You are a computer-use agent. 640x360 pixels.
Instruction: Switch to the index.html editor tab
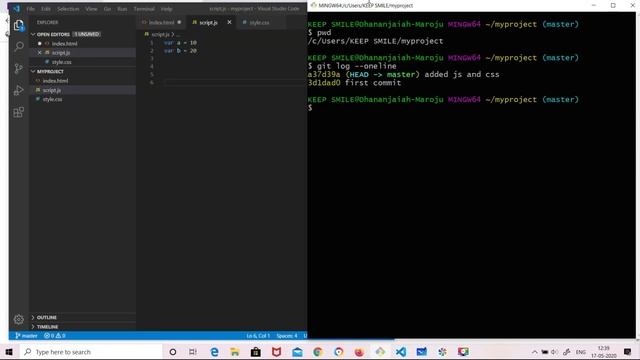pyautogui.click(x=161, y=22)
